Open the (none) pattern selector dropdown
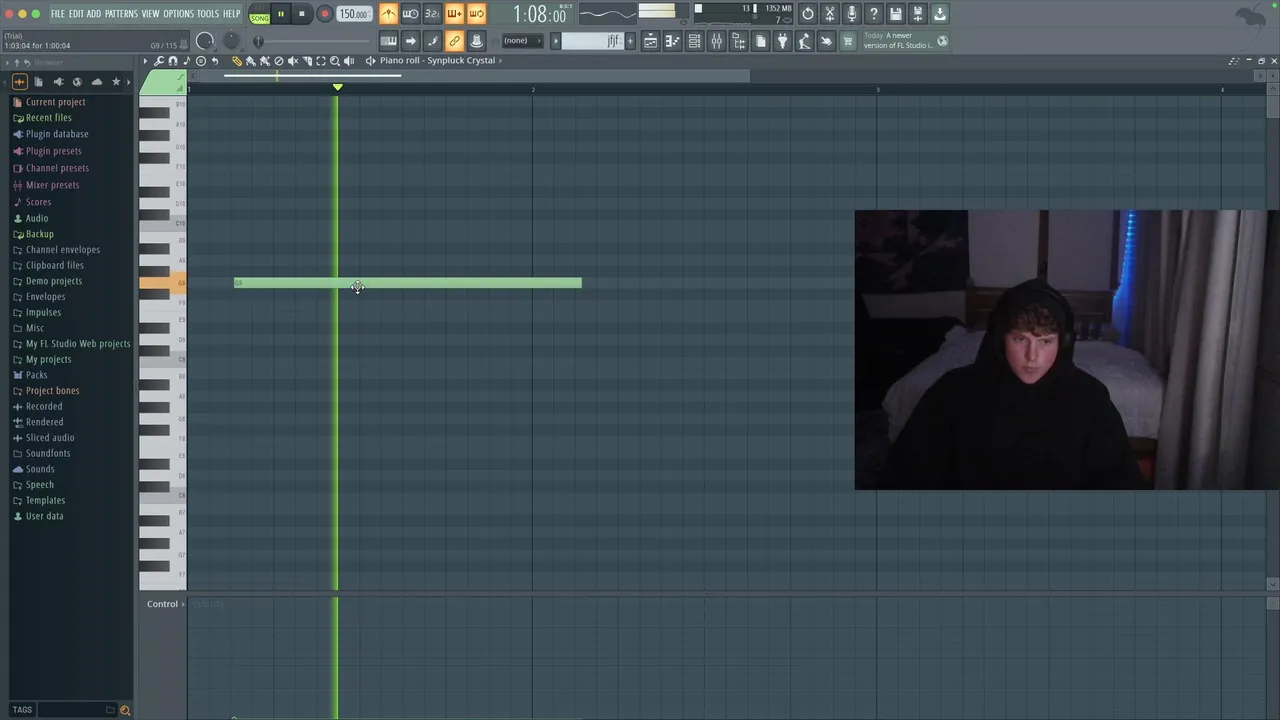 click(x=523, y=41)
